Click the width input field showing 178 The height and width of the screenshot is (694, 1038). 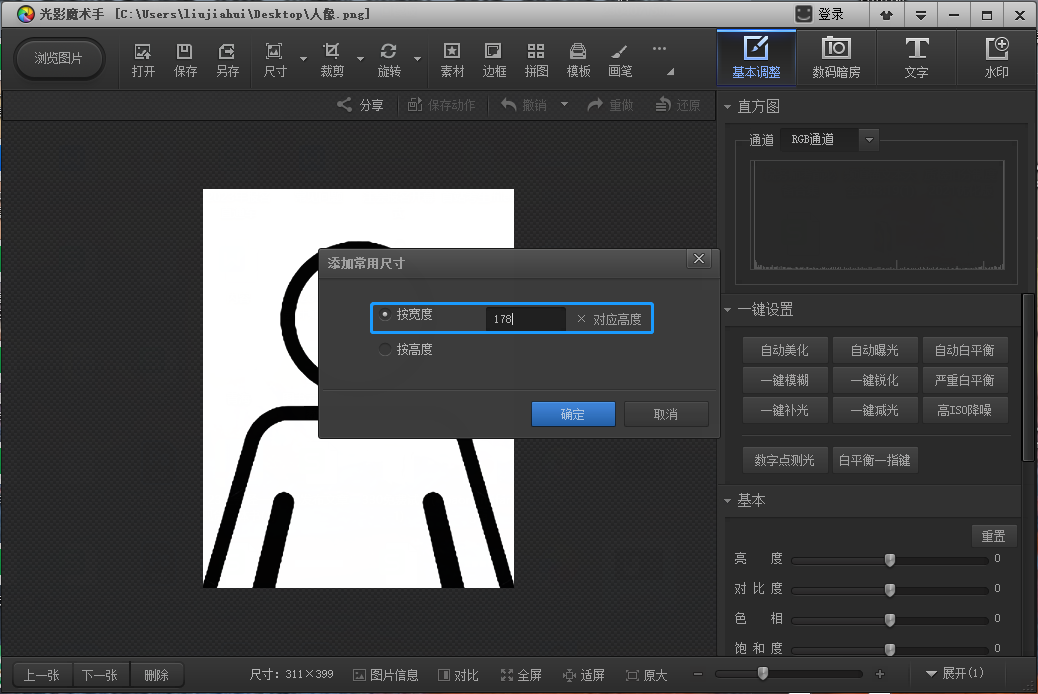pyautogui.click(x=526, y=319)
